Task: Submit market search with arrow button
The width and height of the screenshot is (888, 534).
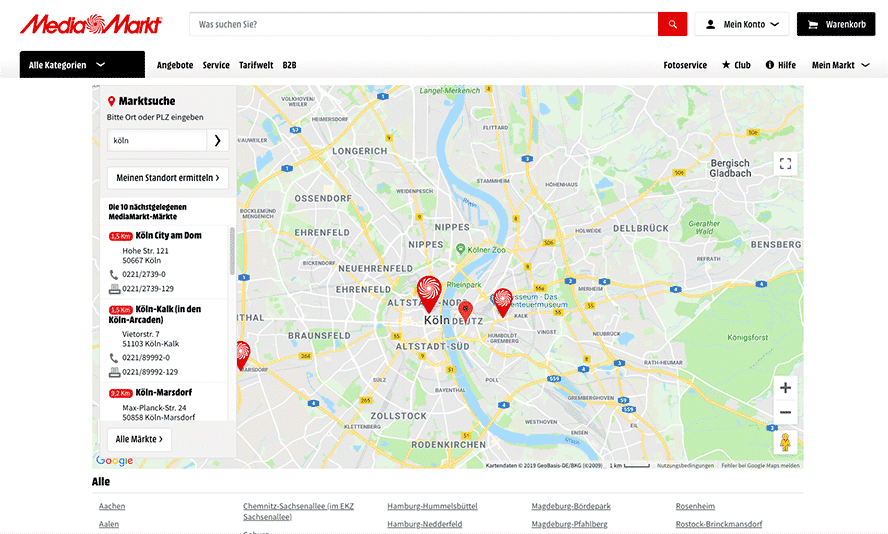Action: (x=218, y=140)
